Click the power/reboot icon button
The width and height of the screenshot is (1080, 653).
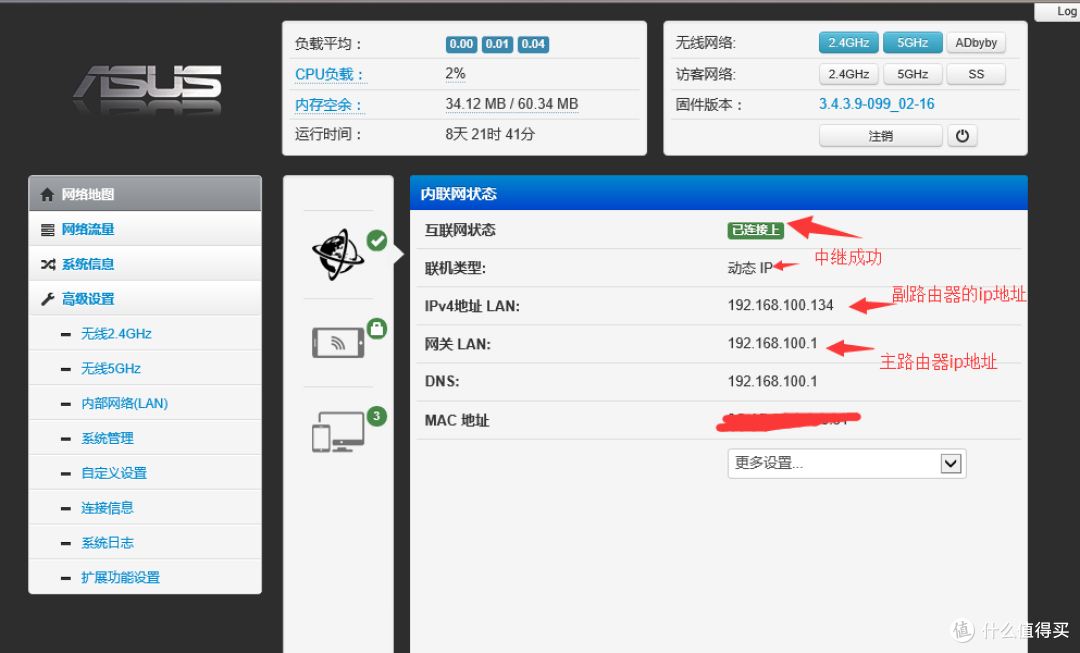click(962, 136)
